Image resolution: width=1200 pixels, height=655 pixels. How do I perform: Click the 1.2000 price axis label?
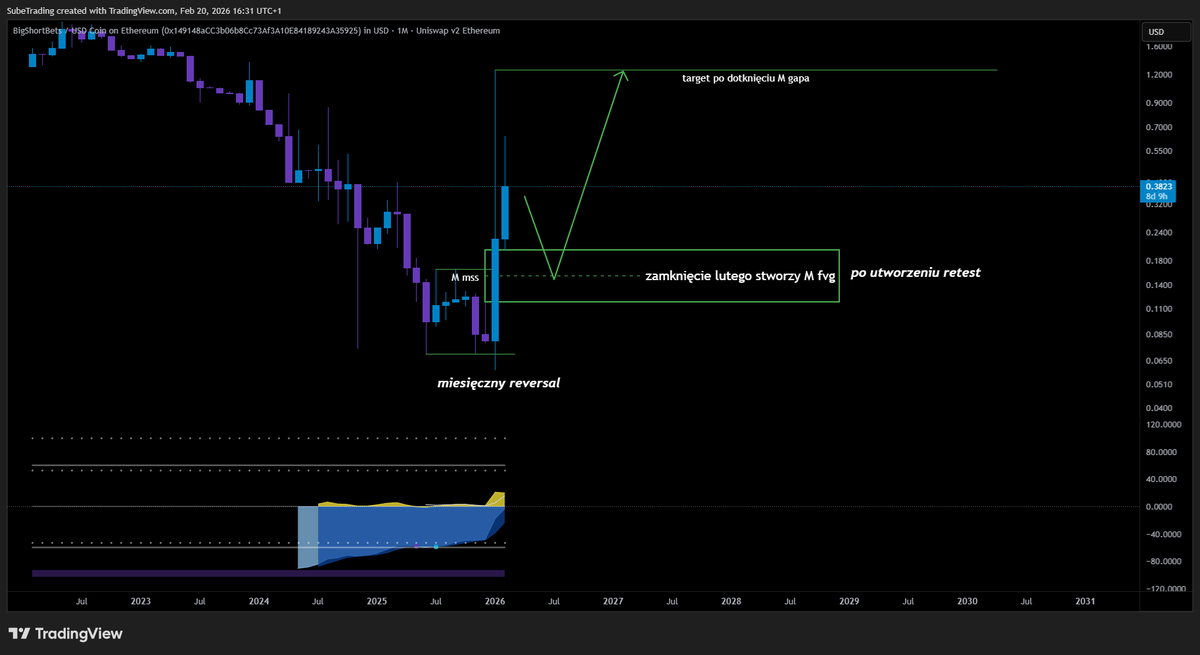click(x=1159, y=75)
